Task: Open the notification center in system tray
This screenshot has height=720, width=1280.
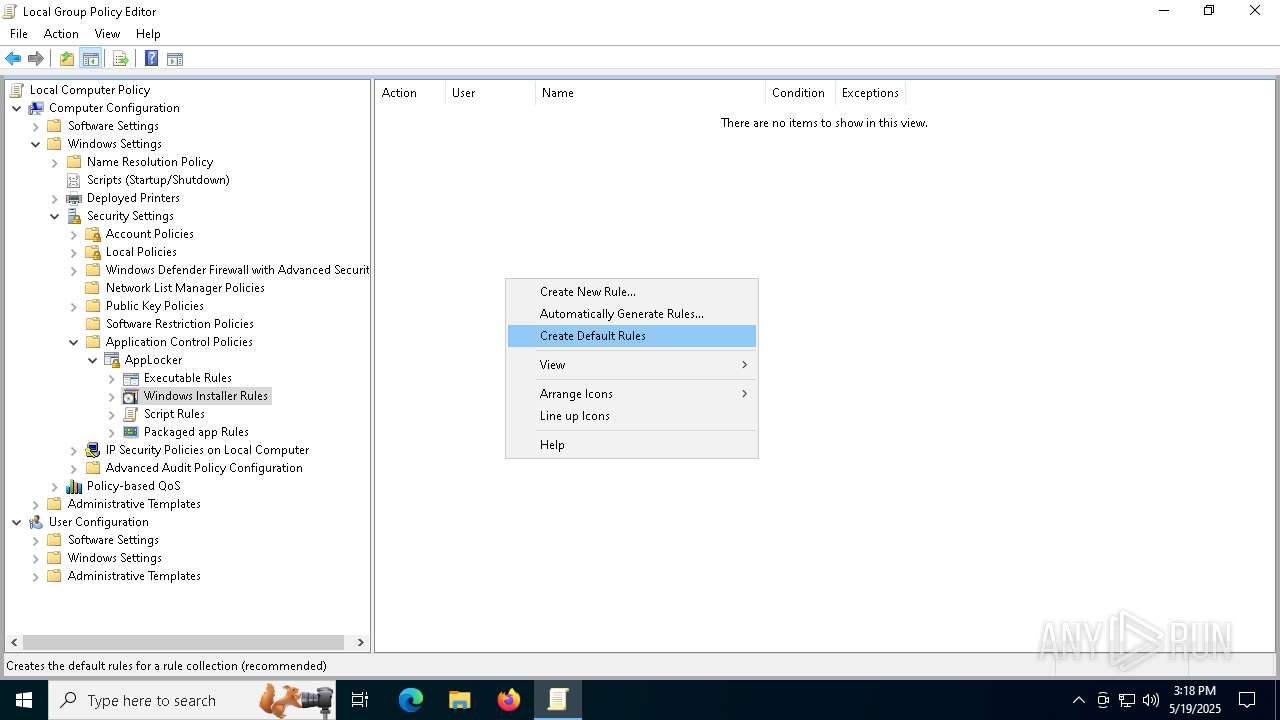Action: click(1247, 700)
